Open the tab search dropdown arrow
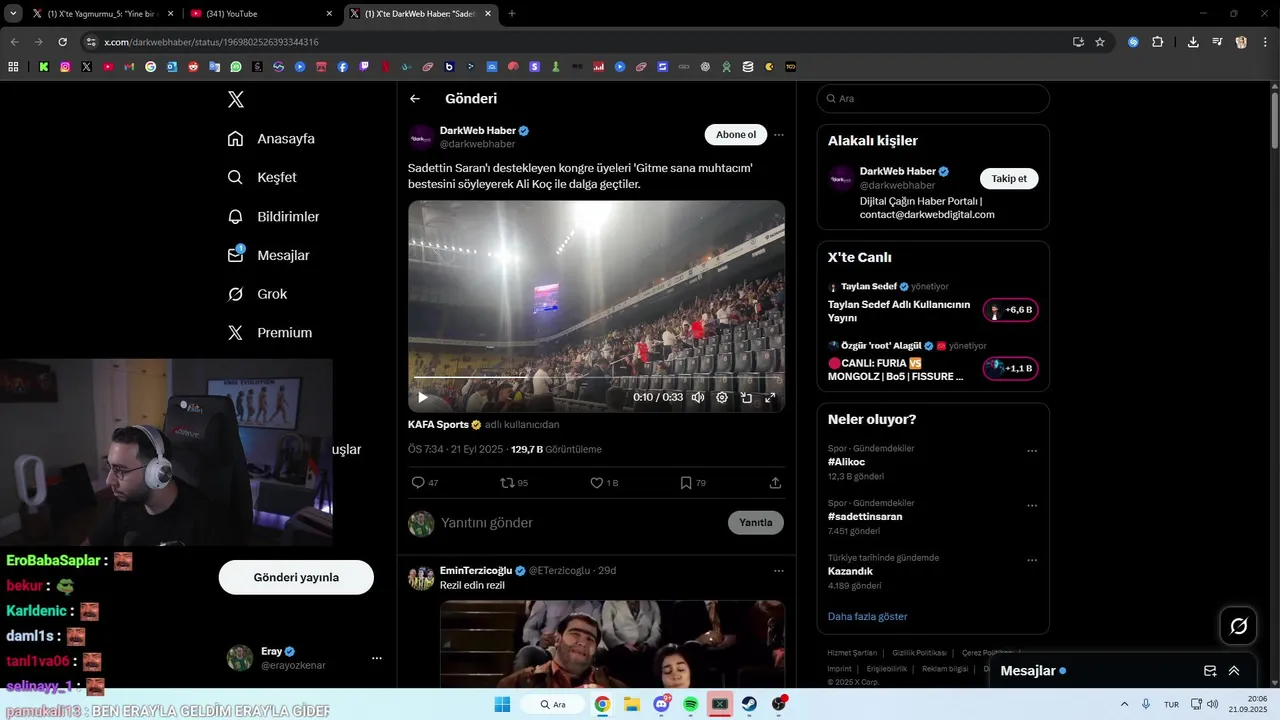The width and height of the screenshot is (1280, 720). (x=13, y=14)
